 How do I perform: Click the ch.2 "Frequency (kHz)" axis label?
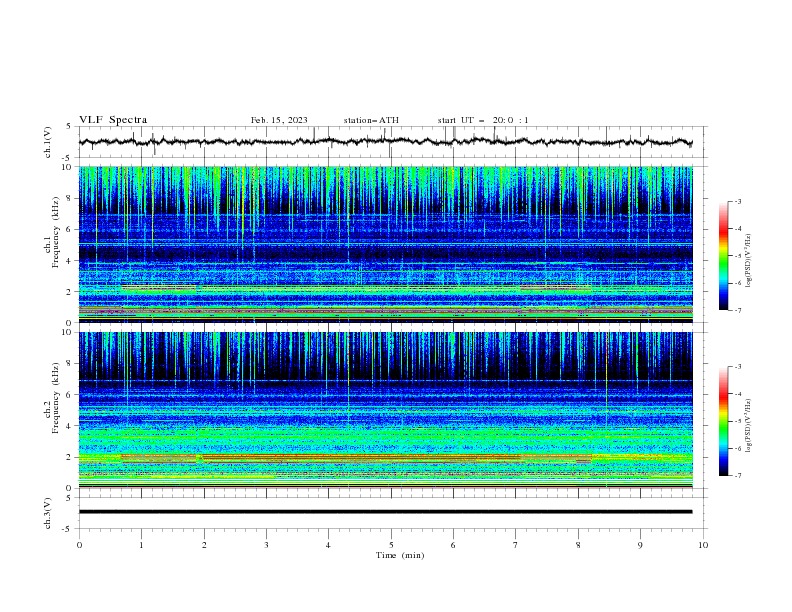56,397
